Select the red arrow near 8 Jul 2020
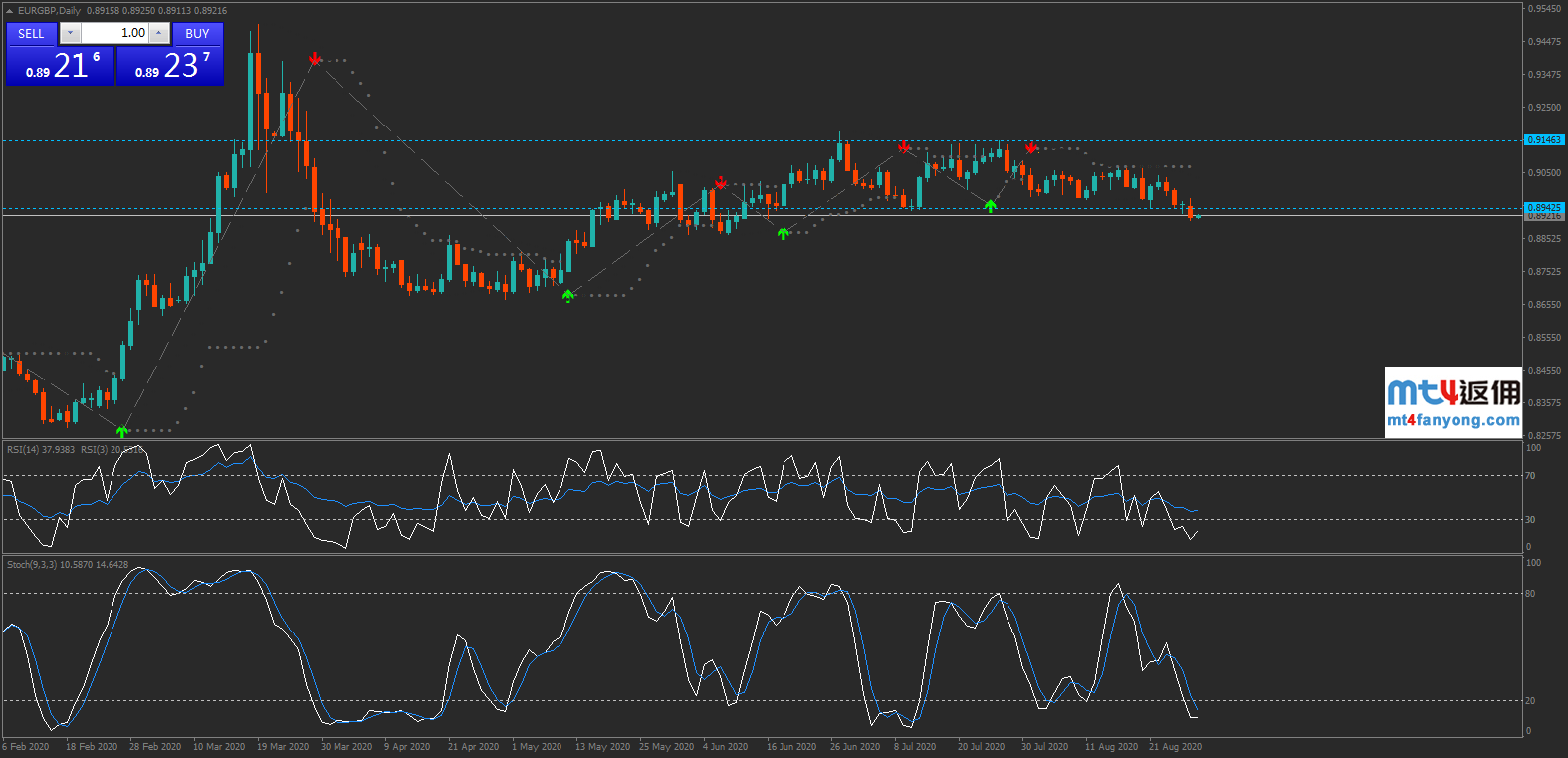This screenshot has width=1568, height=758. [904, 147]
